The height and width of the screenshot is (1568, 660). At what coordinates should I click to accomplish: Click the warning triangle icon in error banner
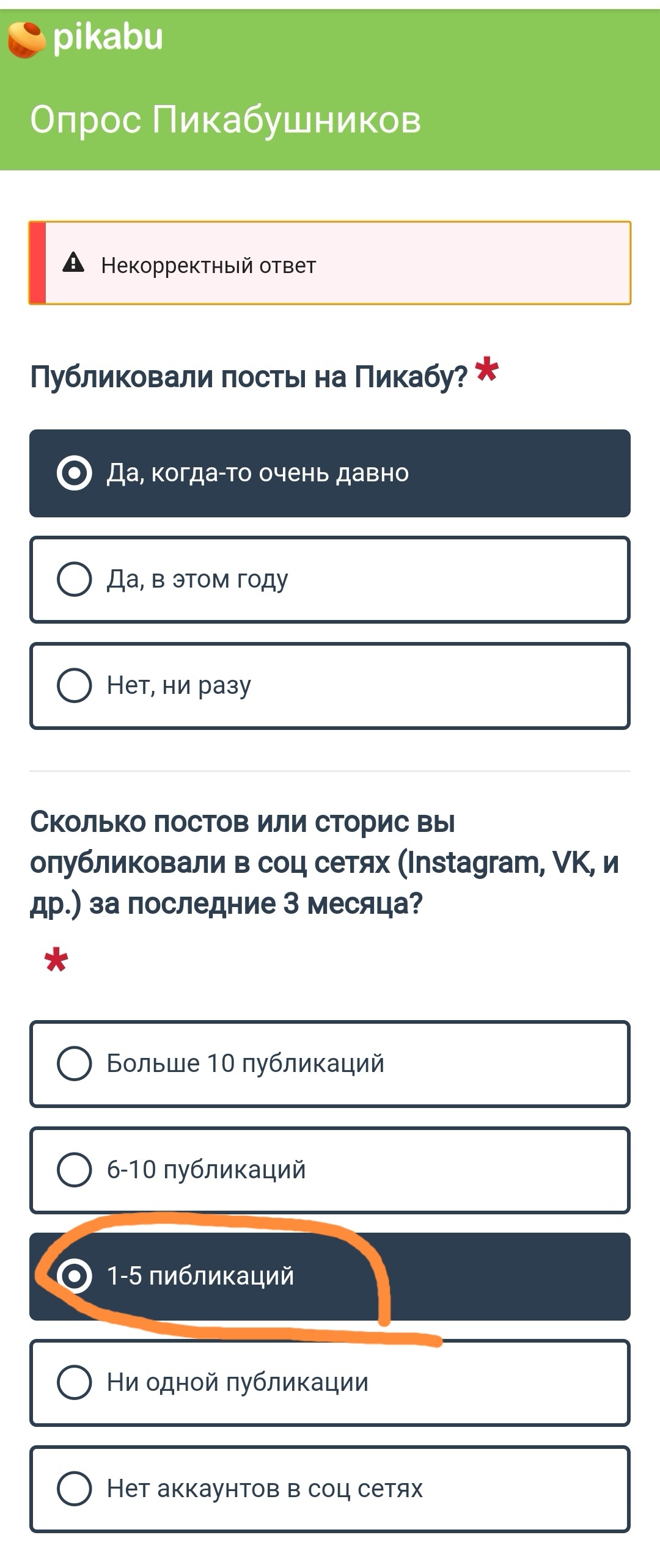pos(73,263)
